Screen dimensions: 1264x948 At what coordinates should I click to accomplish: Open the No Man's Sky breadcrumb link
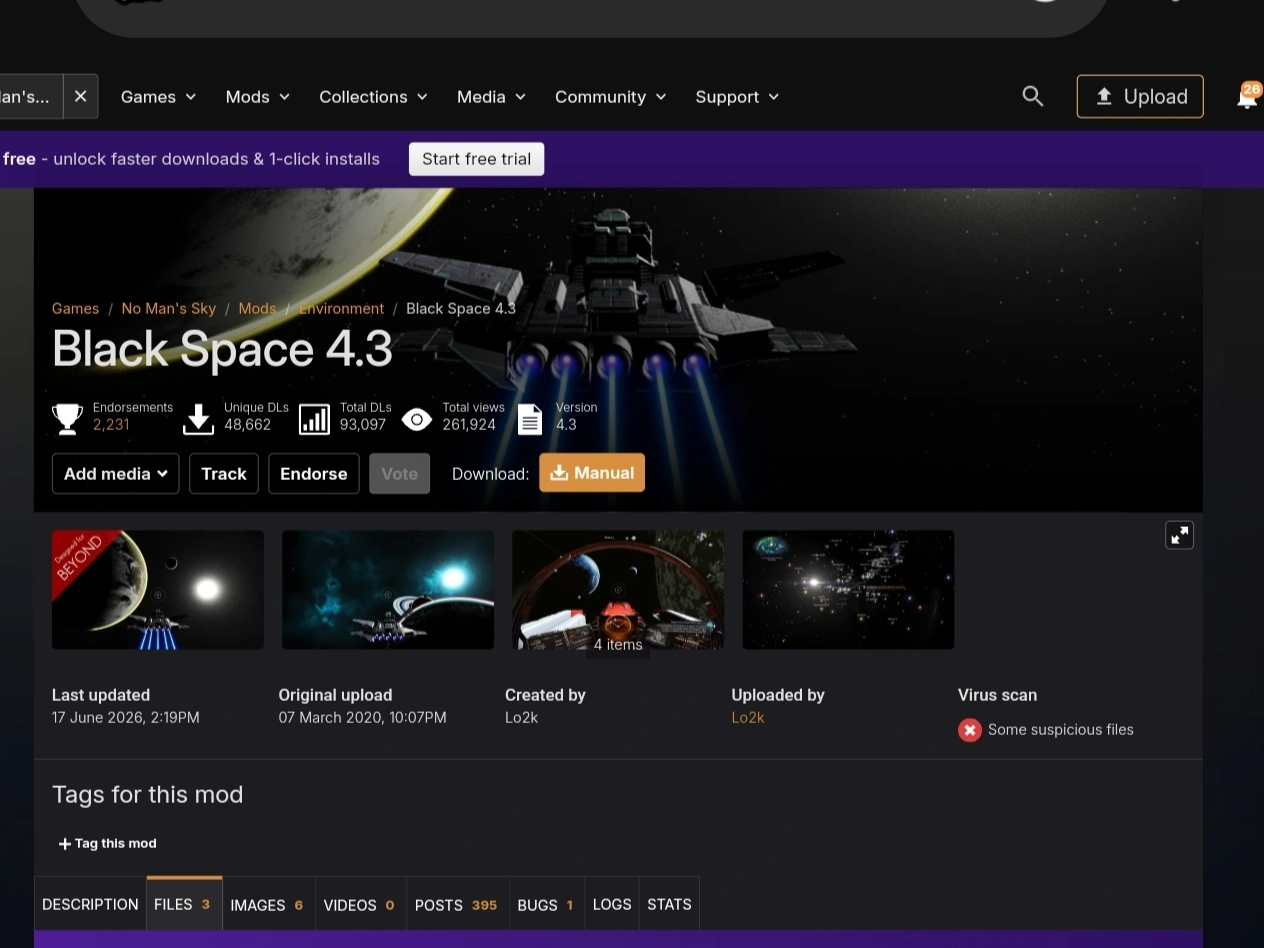pos(168,308)
